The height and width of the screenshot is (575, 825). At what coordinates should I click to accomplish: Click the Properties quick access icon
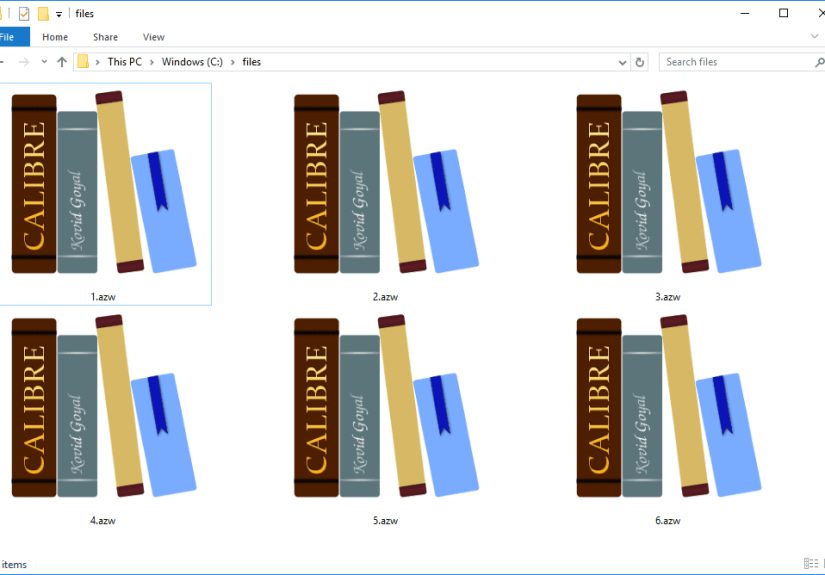pyautogui.click(x=24, y=14)
